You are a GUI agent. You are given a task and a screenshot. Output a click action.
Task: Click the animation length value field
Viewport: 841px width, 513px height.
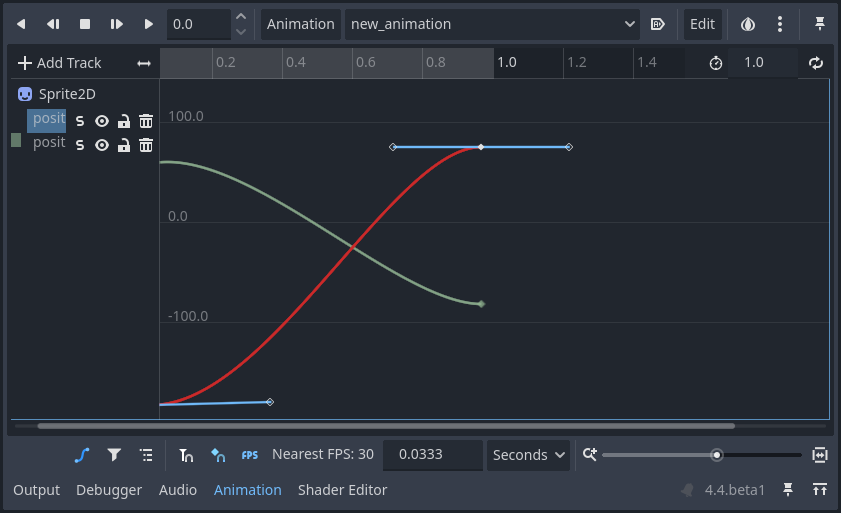[x=762, y=62]
